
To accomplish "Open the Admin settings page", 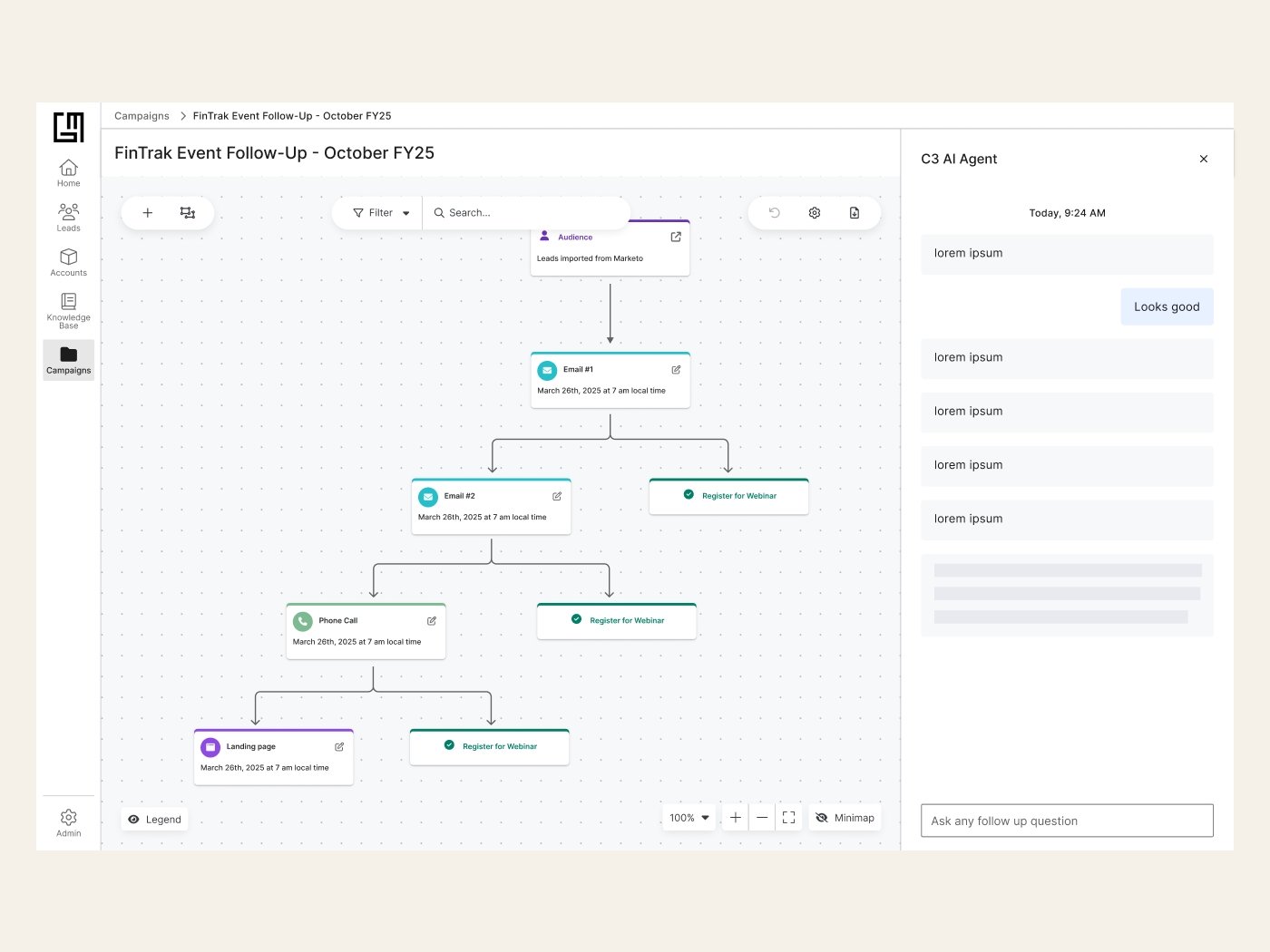I will pyautogui.click(x=69, y=823).
